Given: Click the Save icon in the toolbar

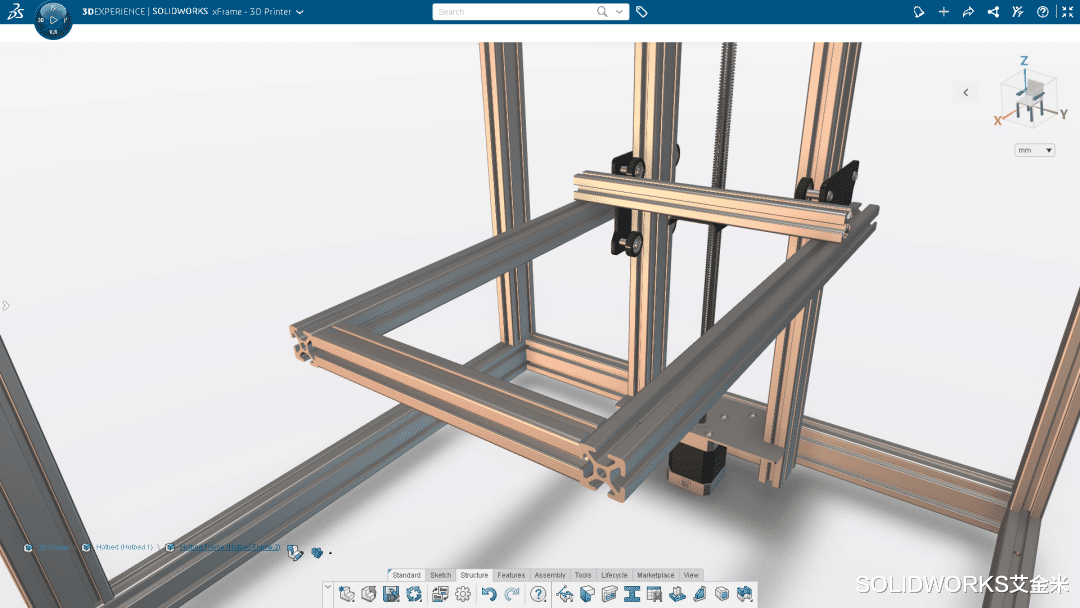Looking at the screenshot, I should pyautogui.click(x=391, y=595).
